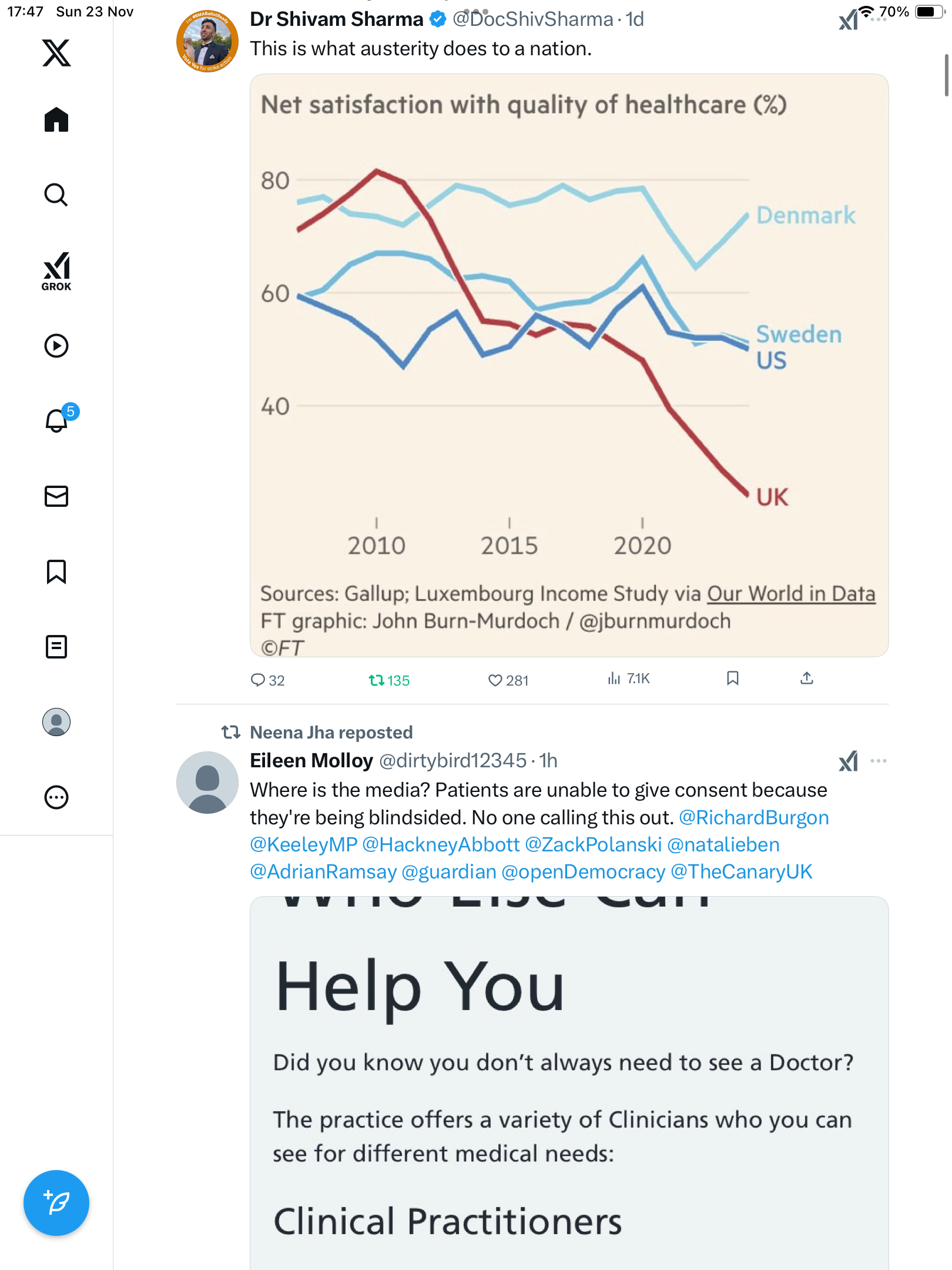952x1270 pixels.
Task: Click the X logo at top
Action: [x=56, y=53]
